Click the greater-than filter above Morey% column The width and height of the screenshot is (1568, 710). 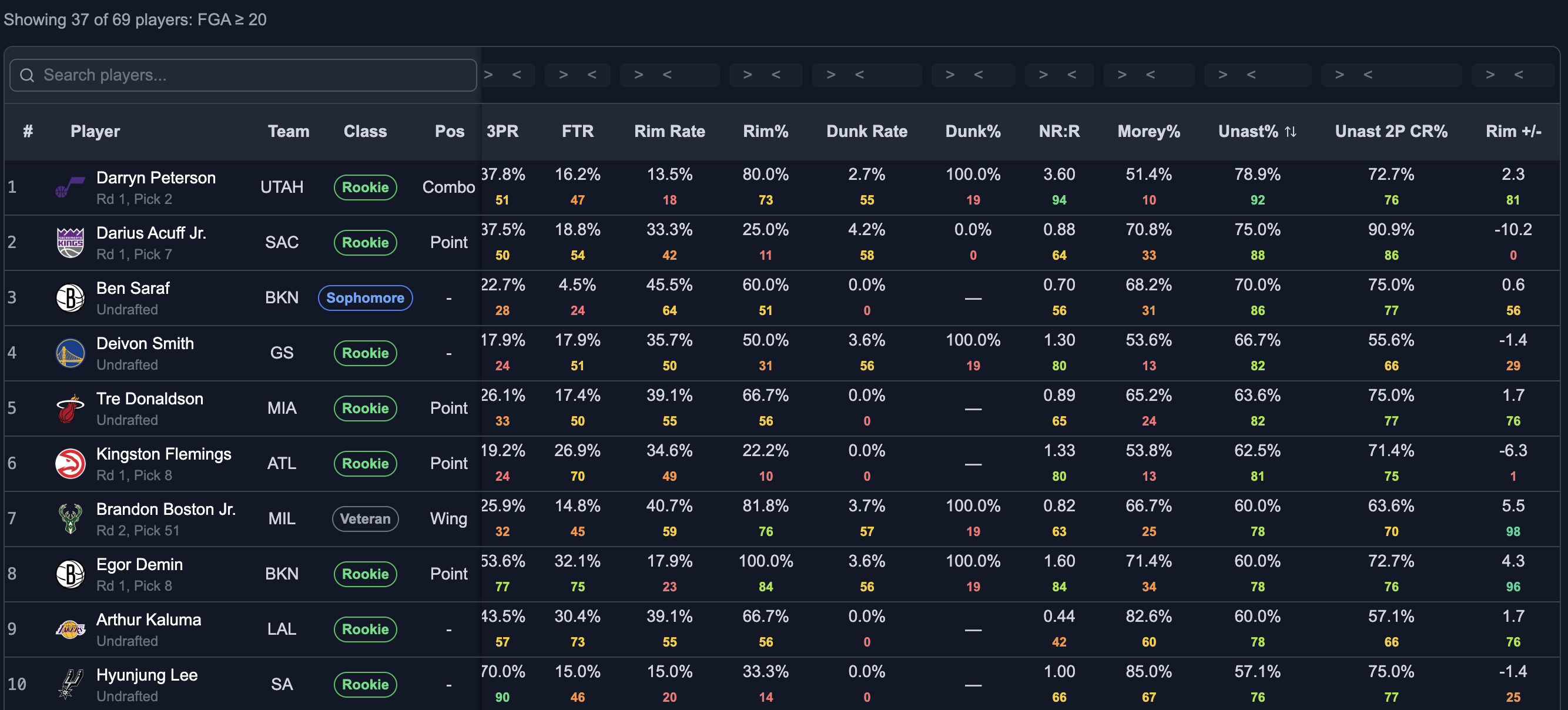[1122, 75]
